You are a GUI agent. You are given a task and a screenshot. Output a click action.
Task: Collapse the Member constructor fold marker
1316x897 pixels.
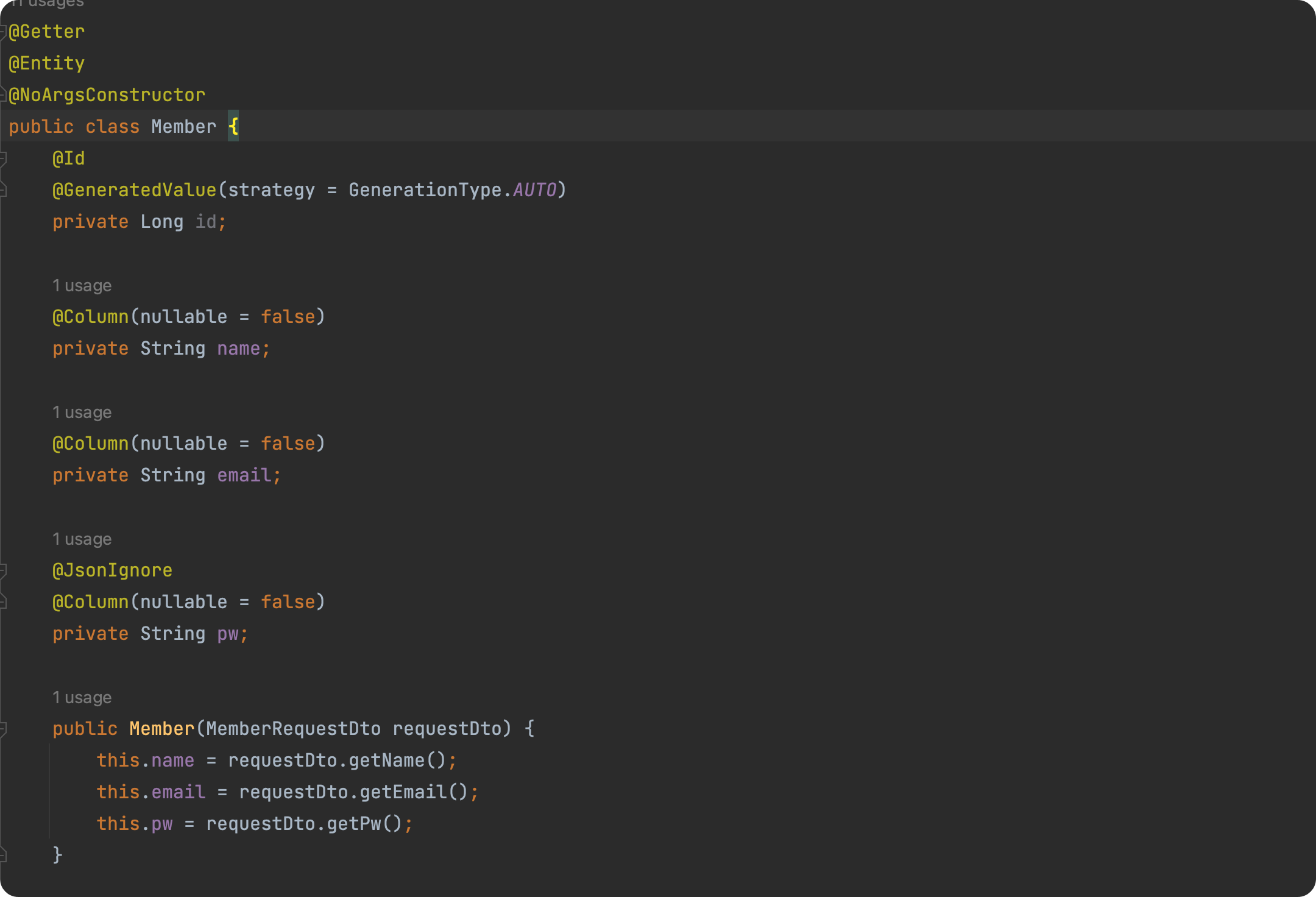[3, 729]
